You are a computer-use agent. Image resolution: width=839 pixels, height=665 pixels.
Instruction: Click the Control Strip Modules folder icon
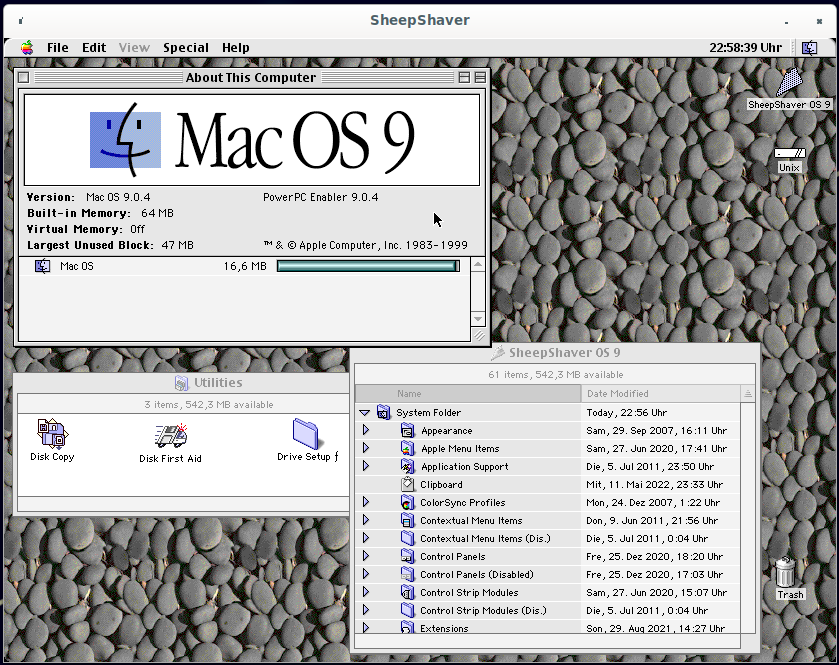pos(408,592)
